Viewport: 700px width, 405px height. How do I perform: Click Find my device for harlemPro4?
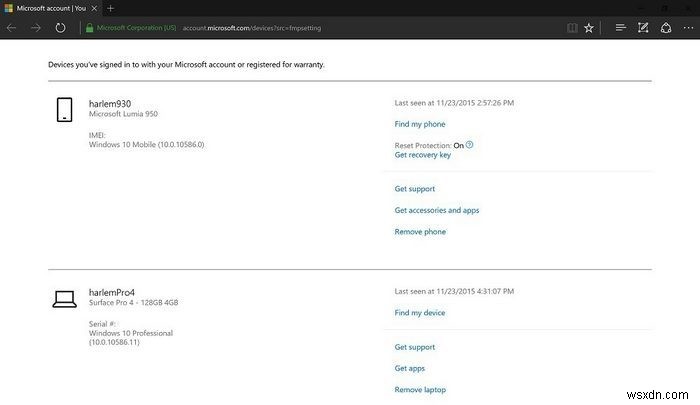click(x=420, y=313)
